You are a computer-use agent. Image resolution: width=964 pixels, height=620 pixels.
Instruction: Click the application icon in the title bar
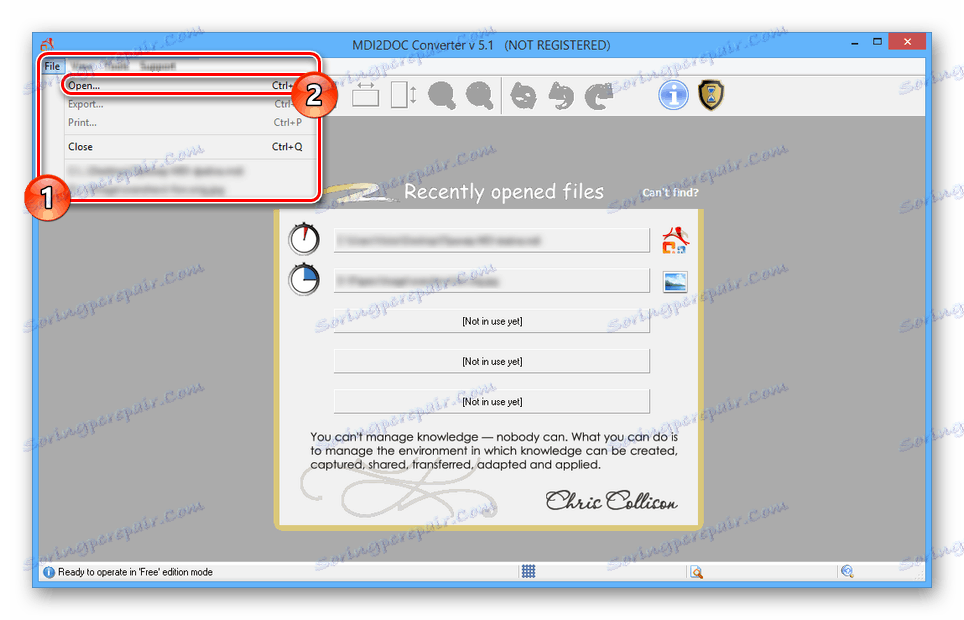click(47, 45)
